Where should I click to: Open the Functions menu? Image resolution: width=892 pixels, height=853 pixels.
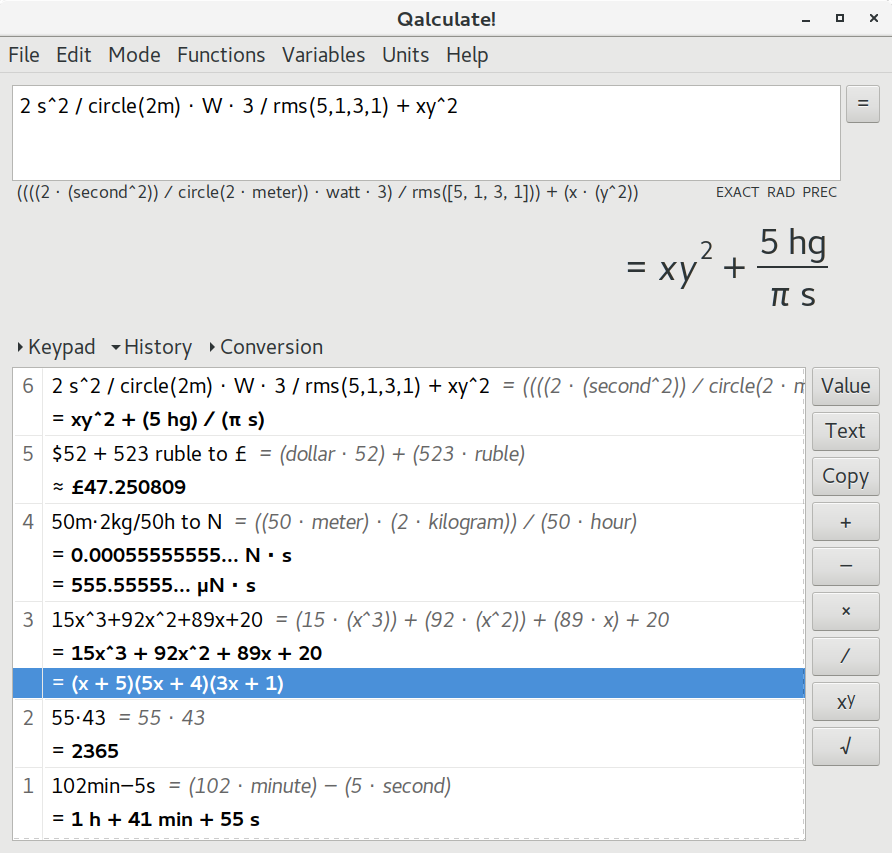[221, 55]
